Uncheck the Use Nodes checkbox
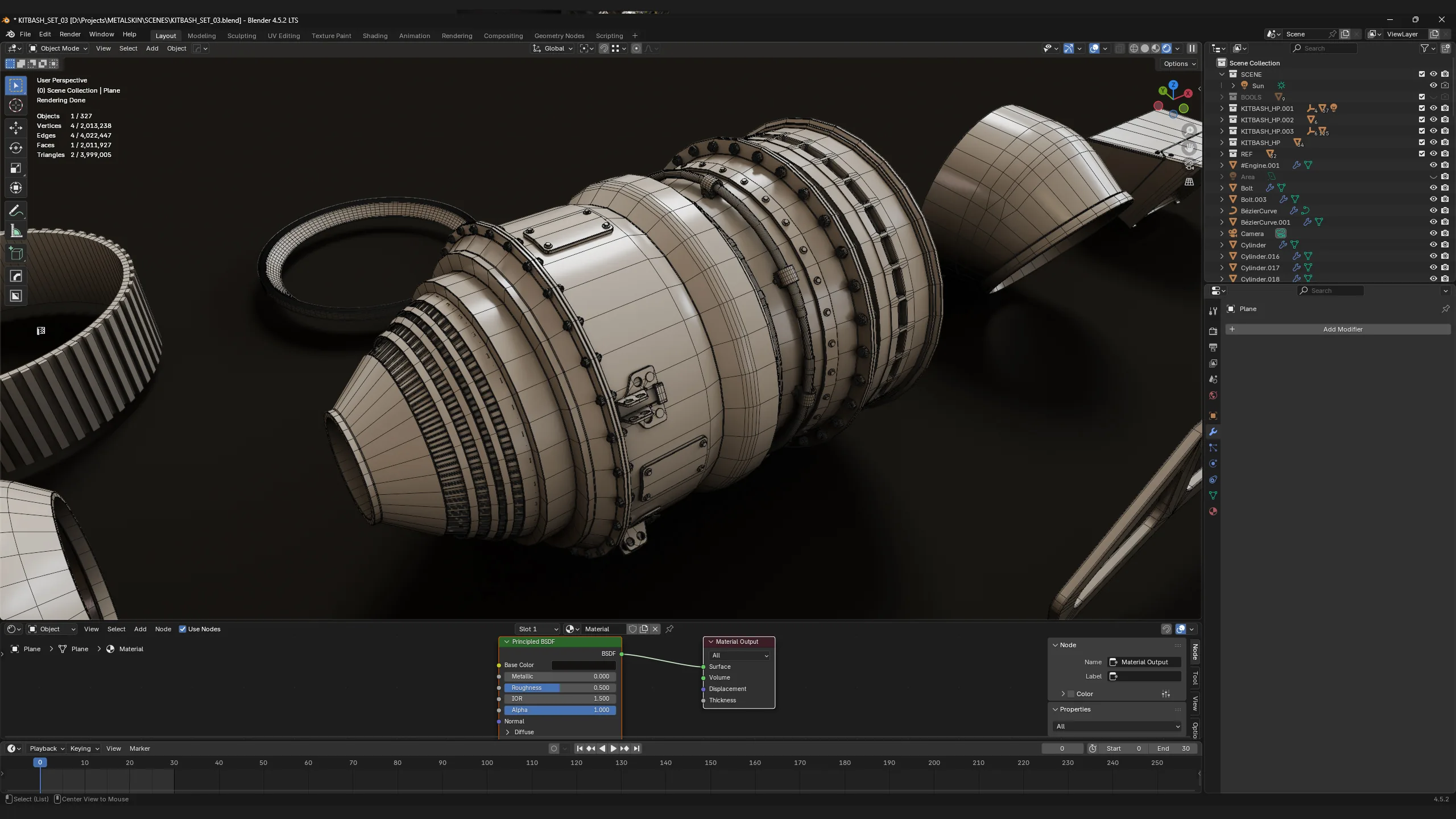The image size is (1456, 819). (183, 629)
